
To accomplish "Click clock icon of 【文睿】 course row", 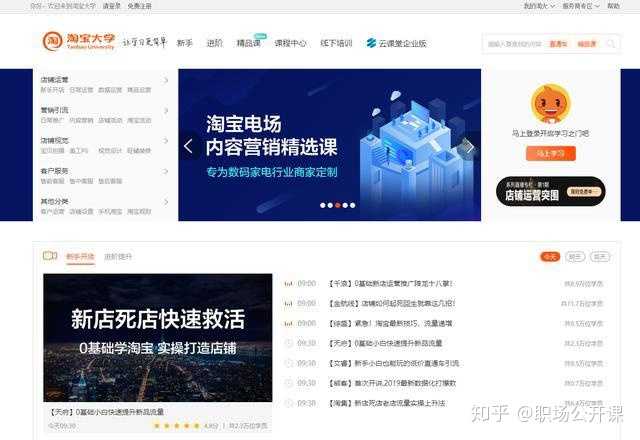I will pos(289,363).
